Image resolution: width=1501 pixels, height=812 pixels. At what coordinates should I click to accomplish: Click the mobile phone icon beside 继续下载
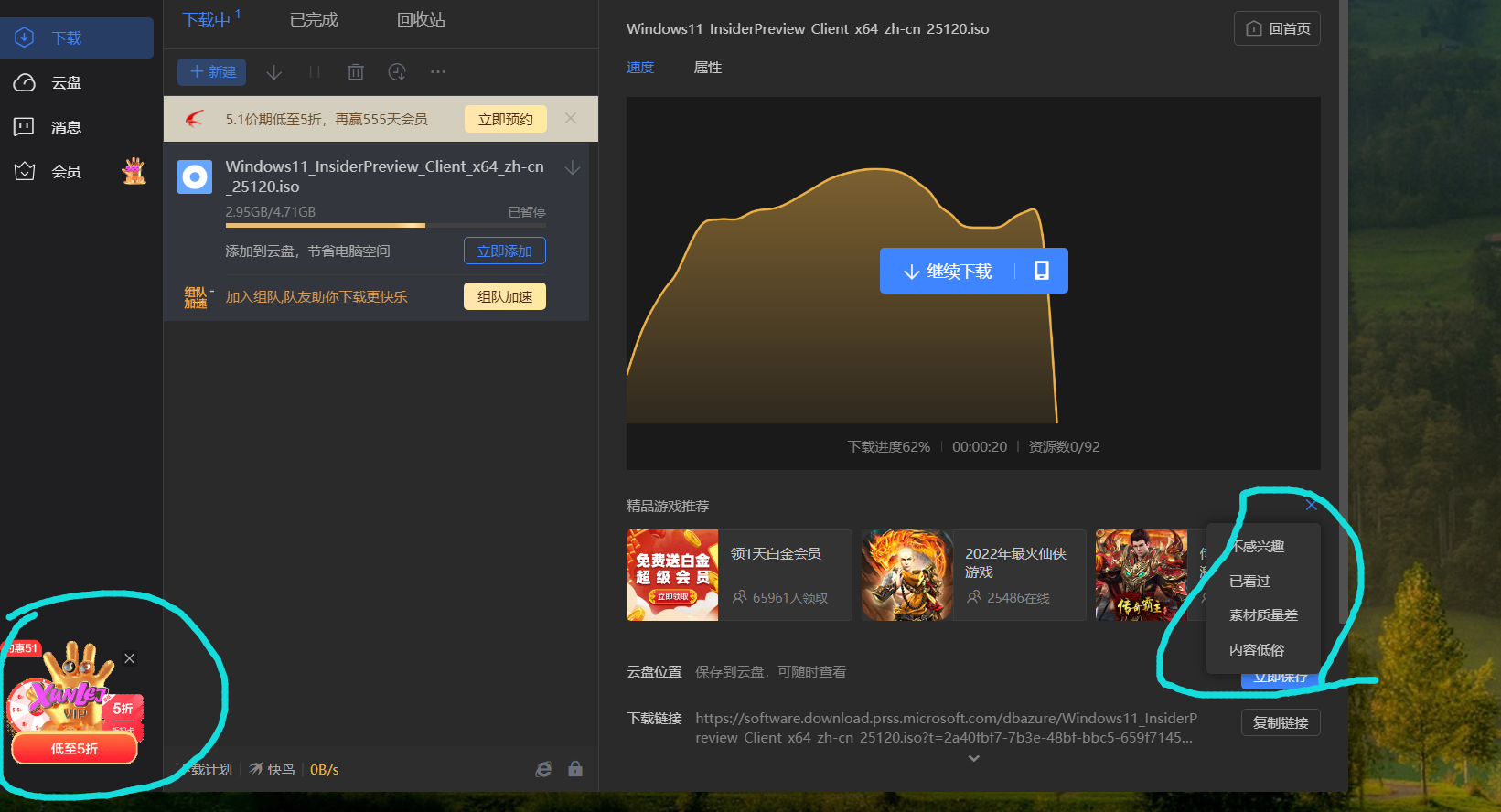pos(1042,271)
